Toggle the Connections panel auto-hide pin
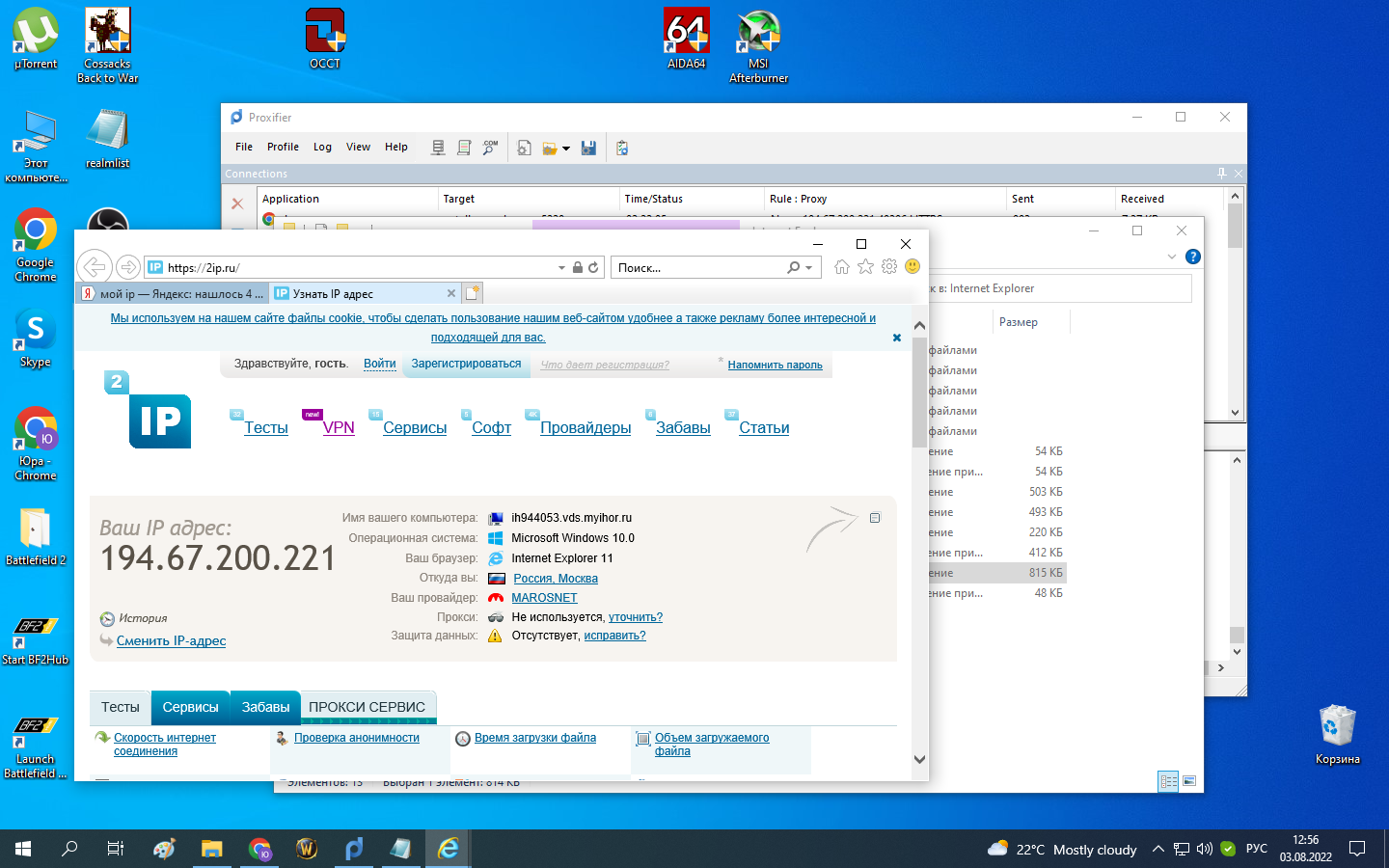The height and width of the screenshot is (868, 1389). pos(1221,174)
